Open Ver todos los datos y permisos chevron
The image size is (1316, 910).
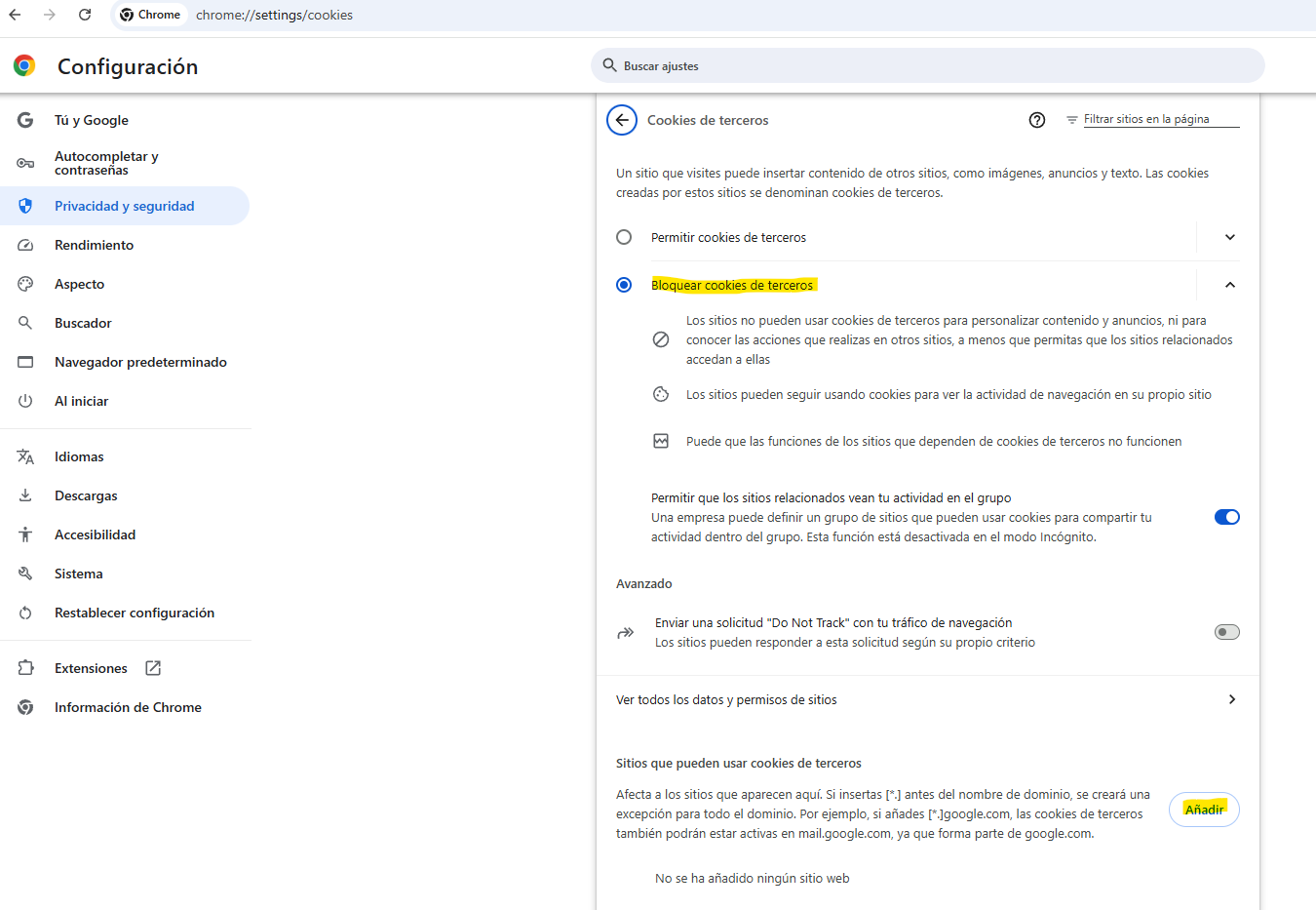tap(1232, 699)
